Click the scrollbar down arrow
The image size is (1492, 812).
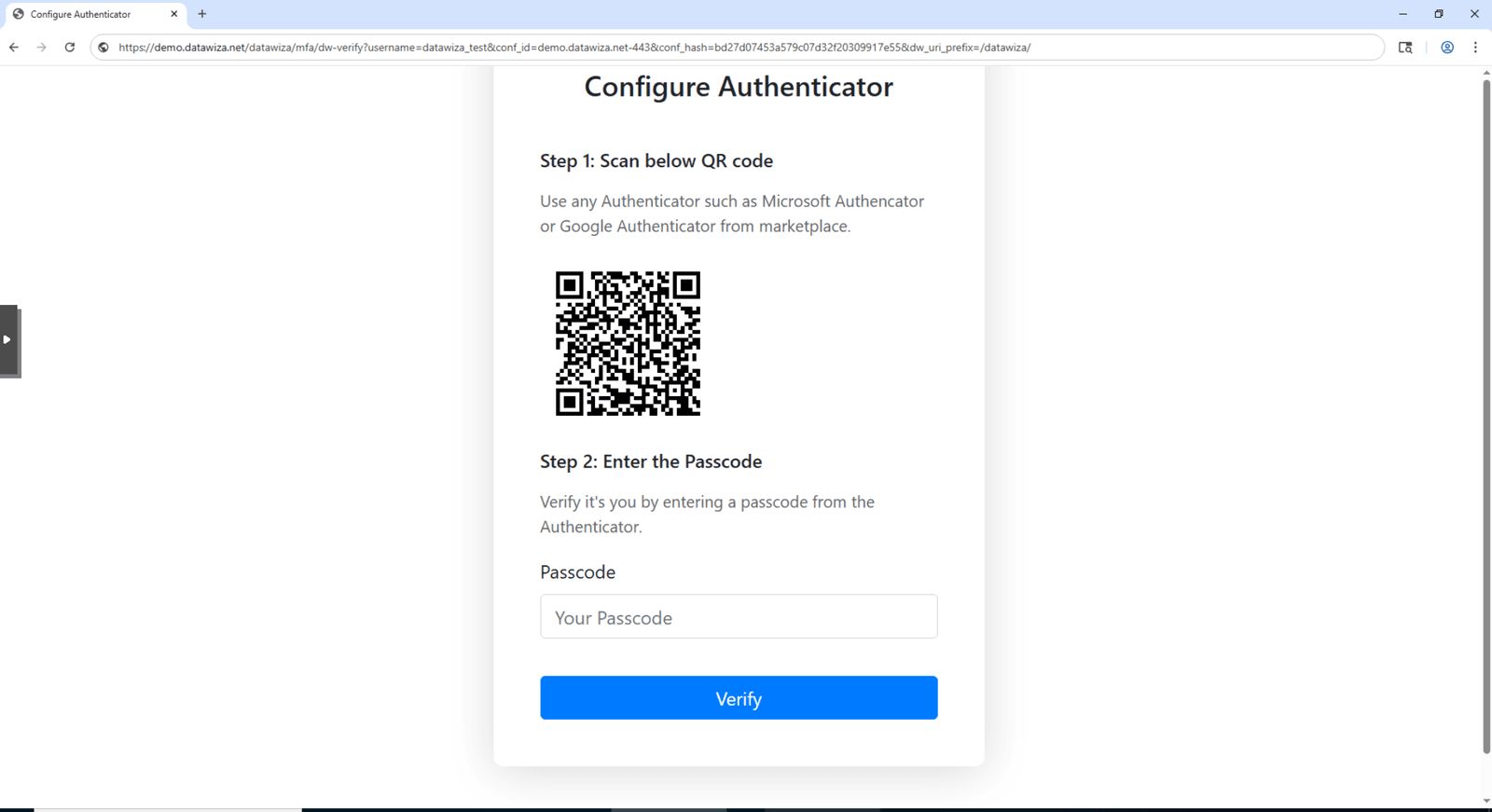click(x=1486, y=801)
